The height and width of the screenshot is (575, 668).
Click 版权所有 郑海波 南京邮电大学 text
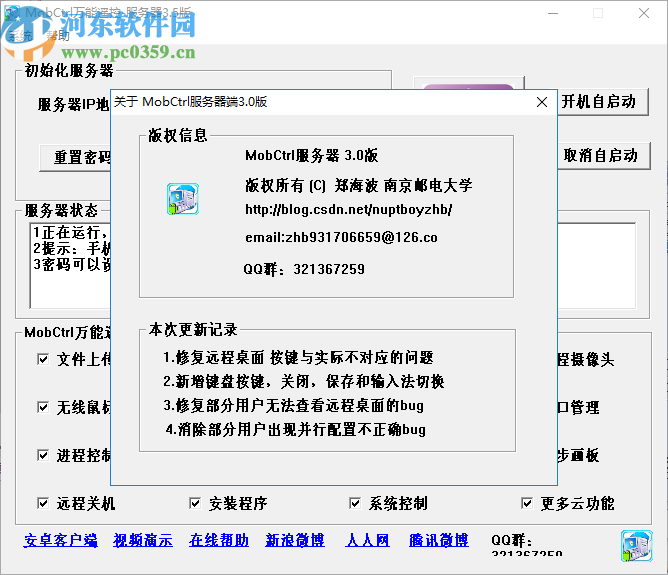click(x=358, y=186)
